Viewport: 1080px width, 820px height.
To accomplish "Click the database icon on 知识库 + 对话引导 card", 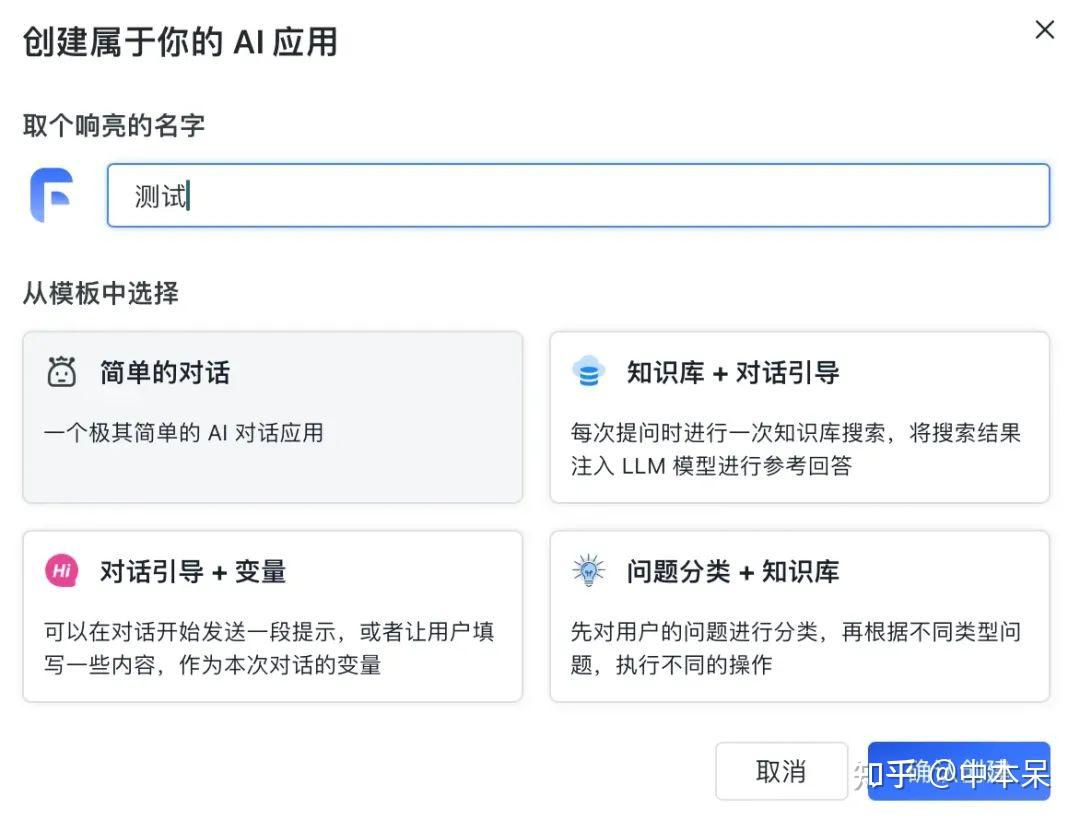I will click(589, 370).
